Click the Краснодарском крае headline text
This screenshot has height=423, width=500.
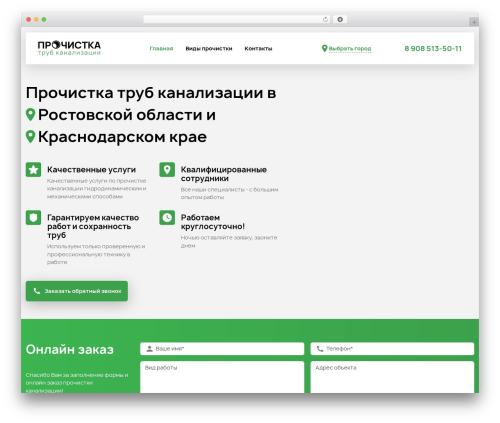[x=122, y=137]
